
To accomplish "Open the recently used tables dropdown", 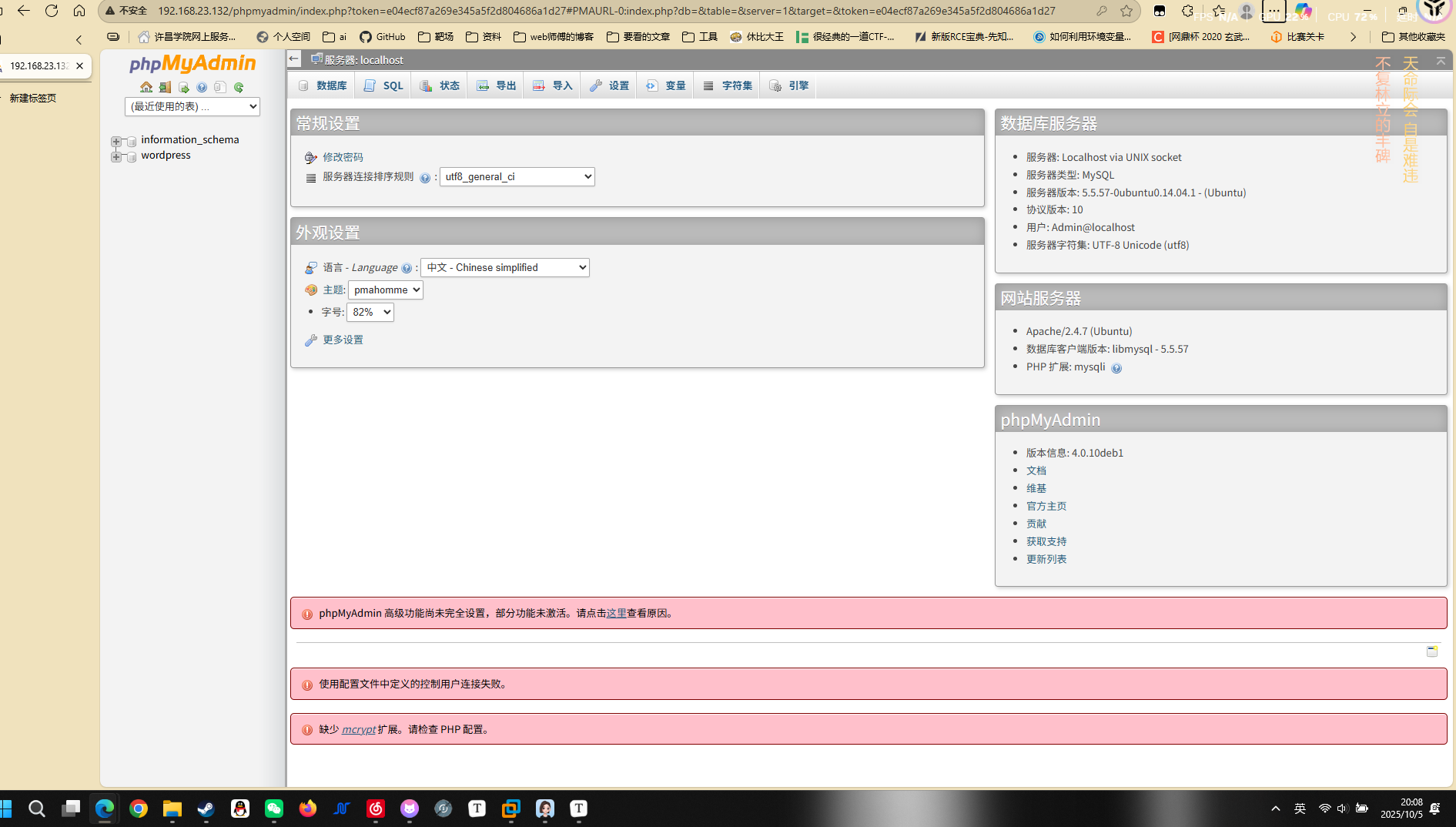I will (x=192, y=106).
